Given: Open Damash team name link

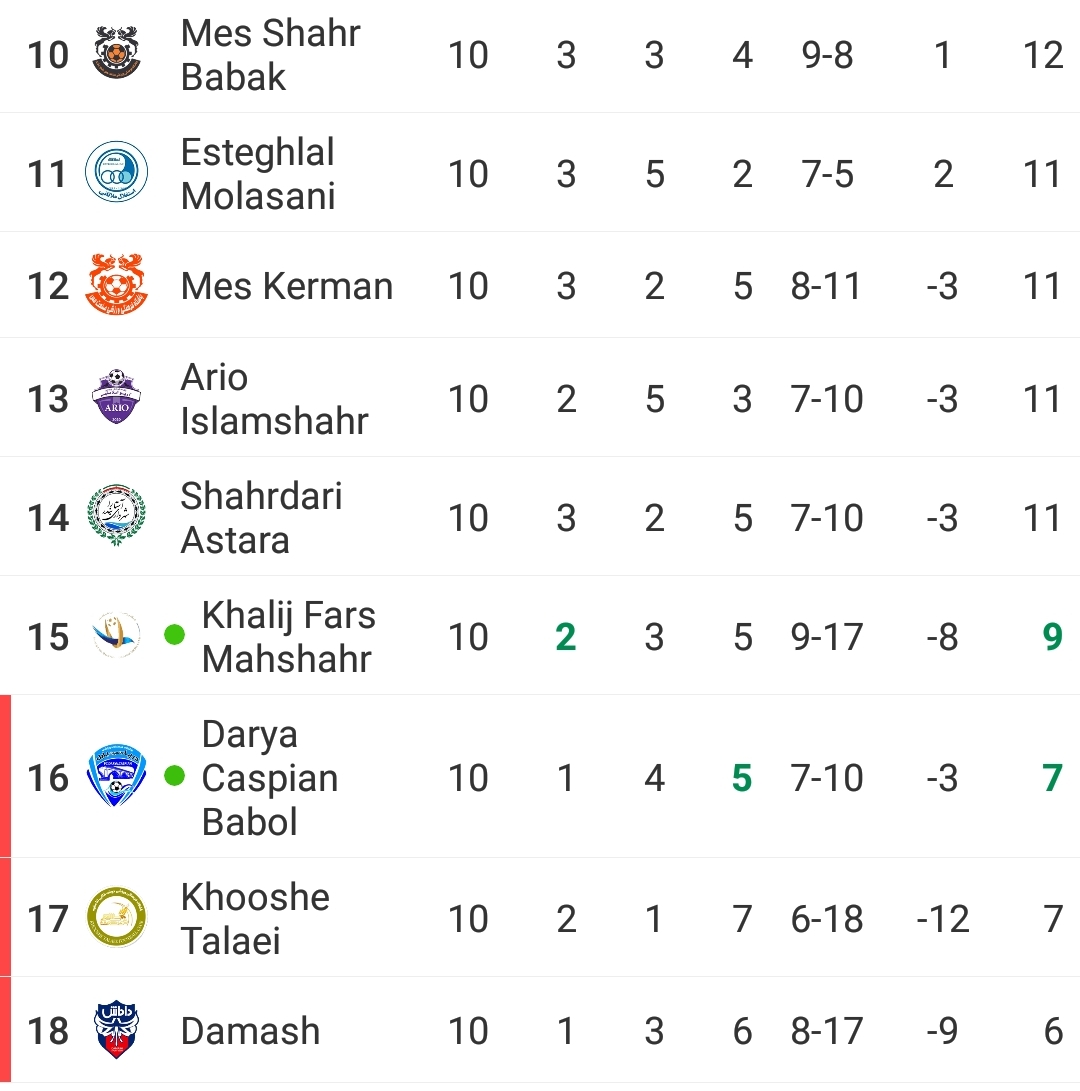Looking at the screenshot, I should pyautogui.click(x=250, y=1030).
